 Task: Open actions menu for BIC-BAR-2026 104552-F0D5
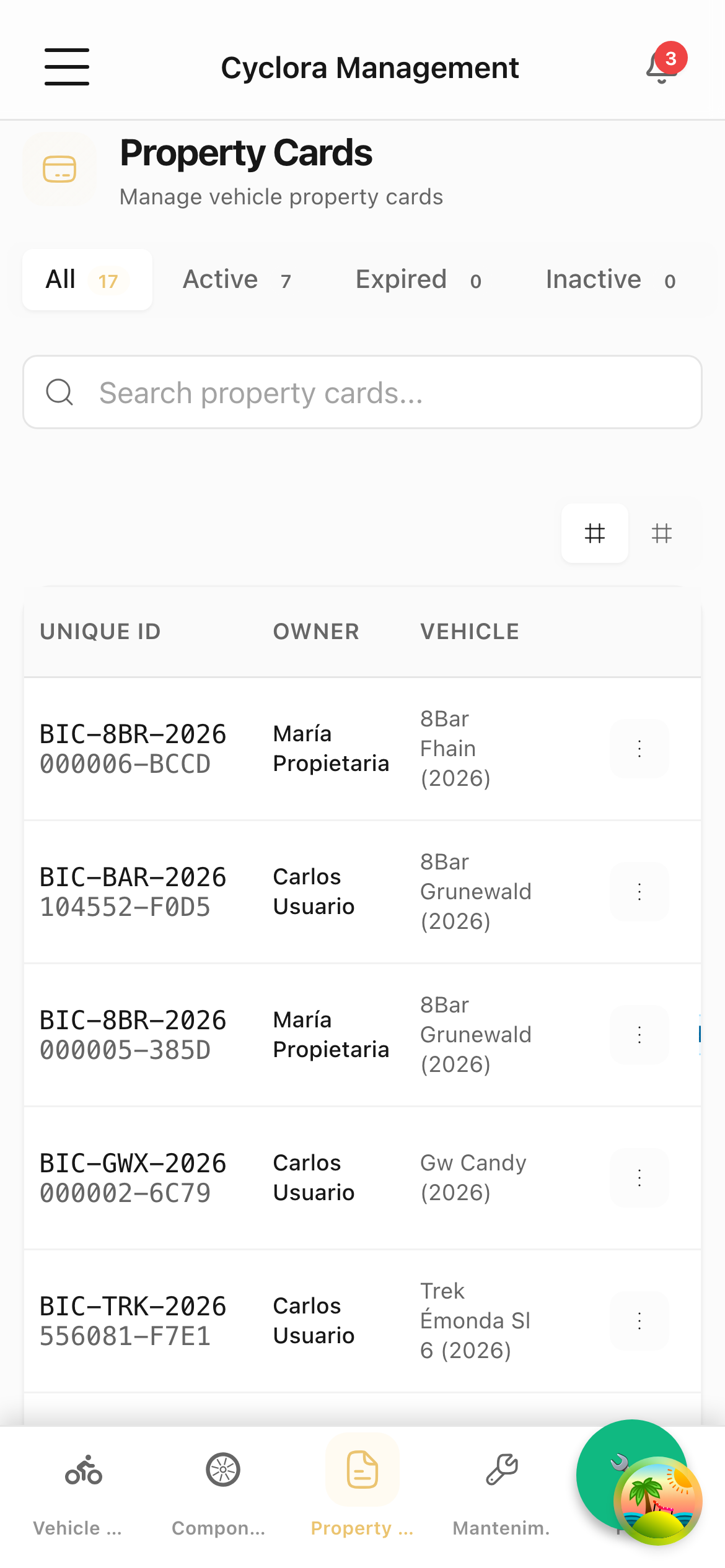(639, 892)
